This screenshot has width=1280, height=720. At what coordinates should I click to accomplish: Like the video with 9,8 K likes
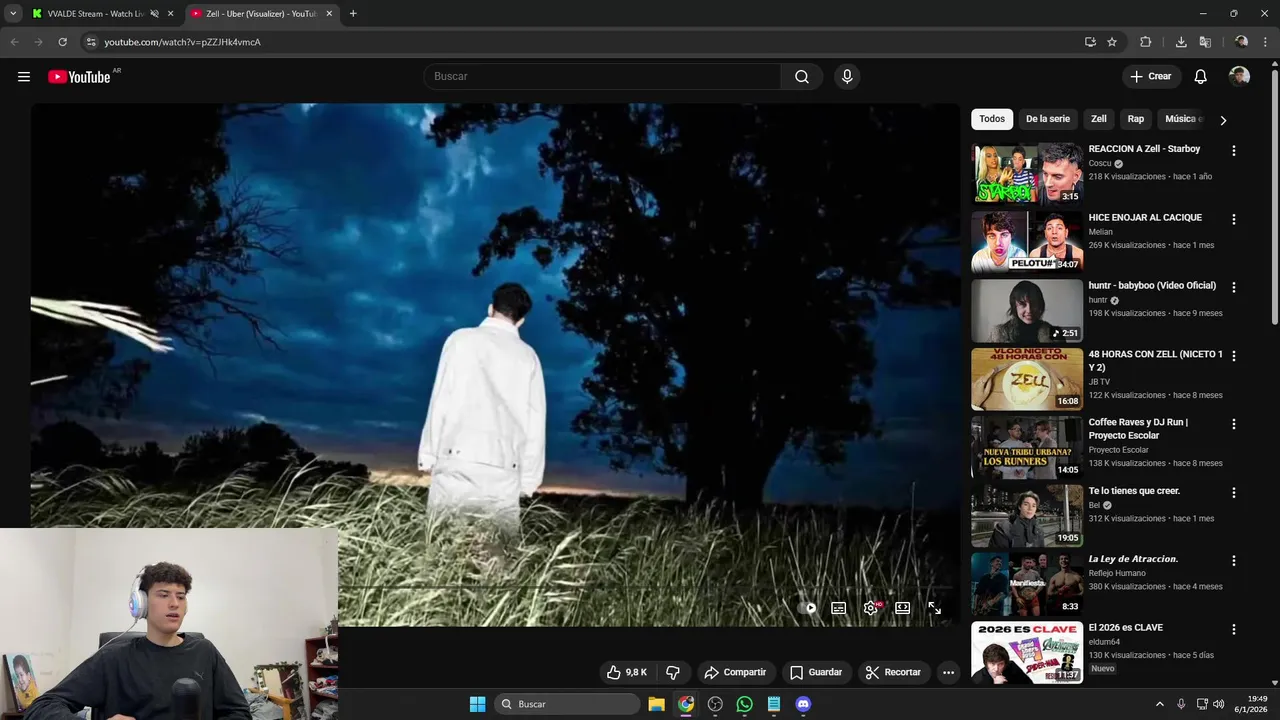pyautogui.click(x=627, y=672)
